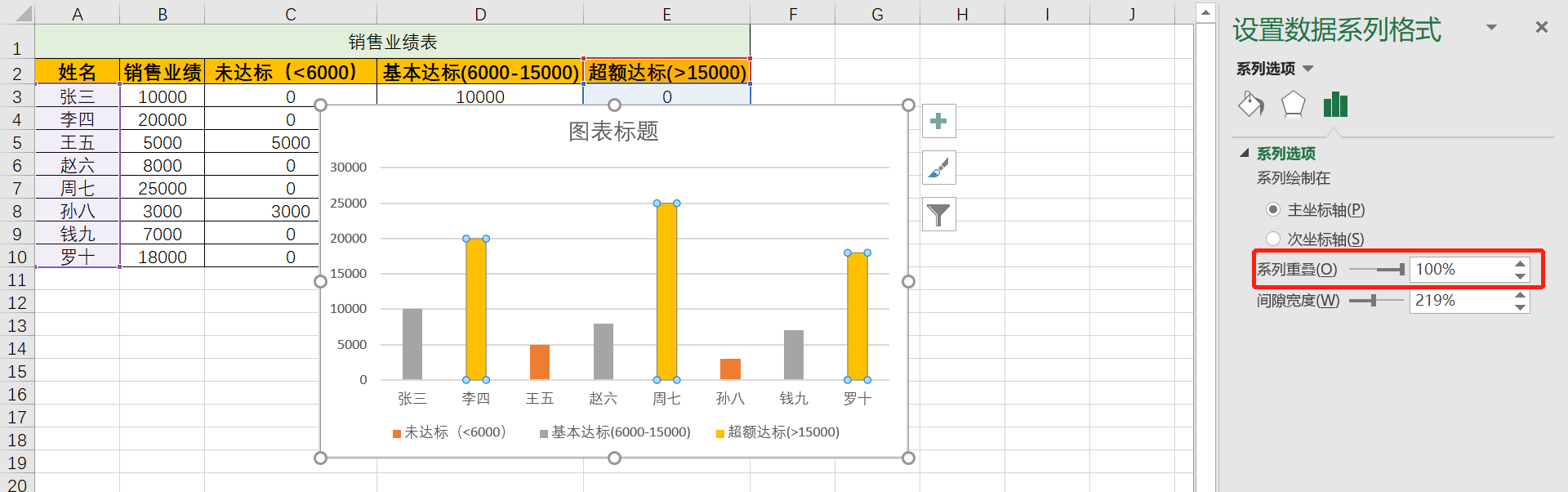The height and width of the screenshot is (492, 1568).
Task: Click the 赵六 horizontal axis label
Action: pyautogui.click(x=603, y=399)
